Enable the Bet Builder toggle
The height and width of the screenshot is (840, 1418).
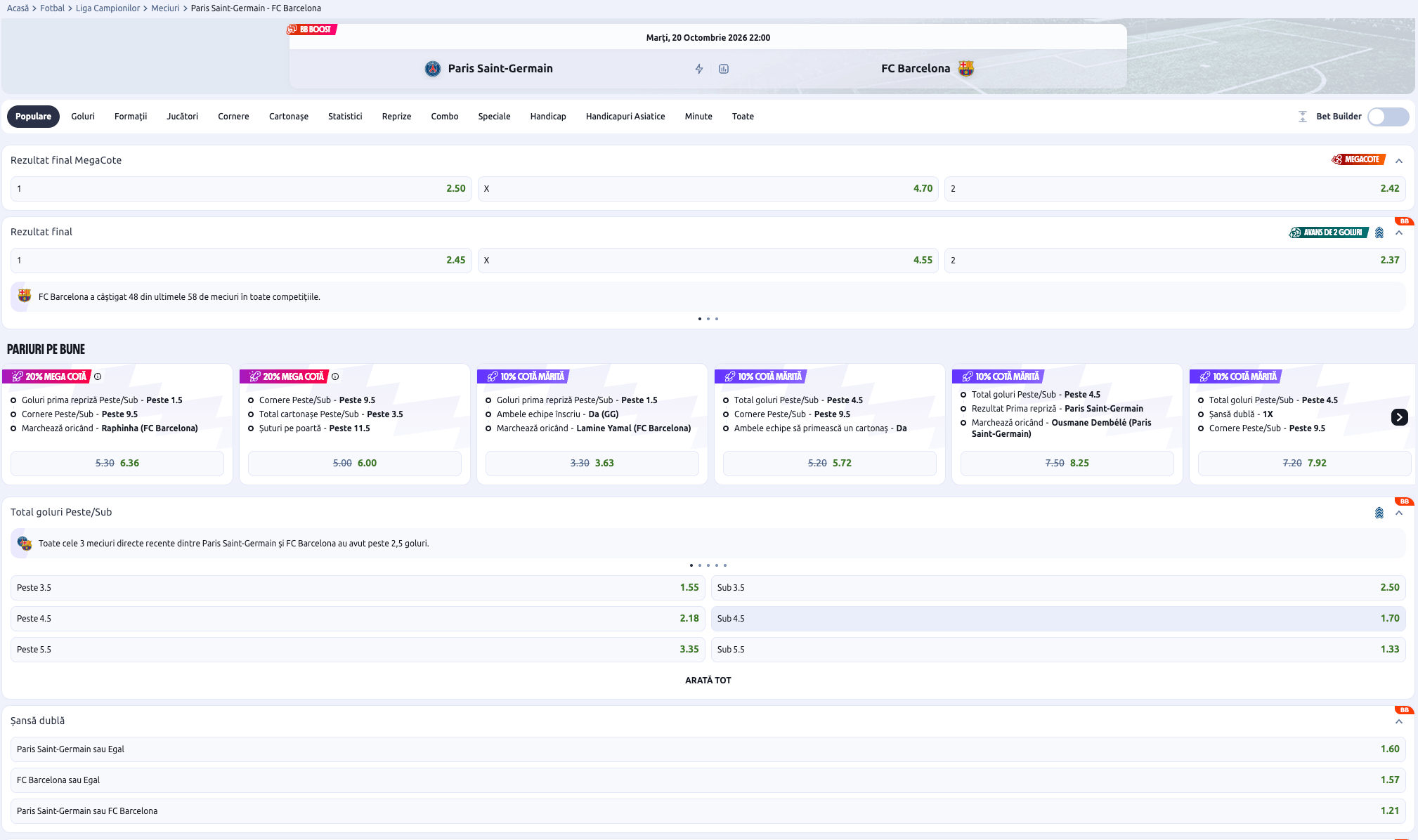click(x=1388, y=117)
